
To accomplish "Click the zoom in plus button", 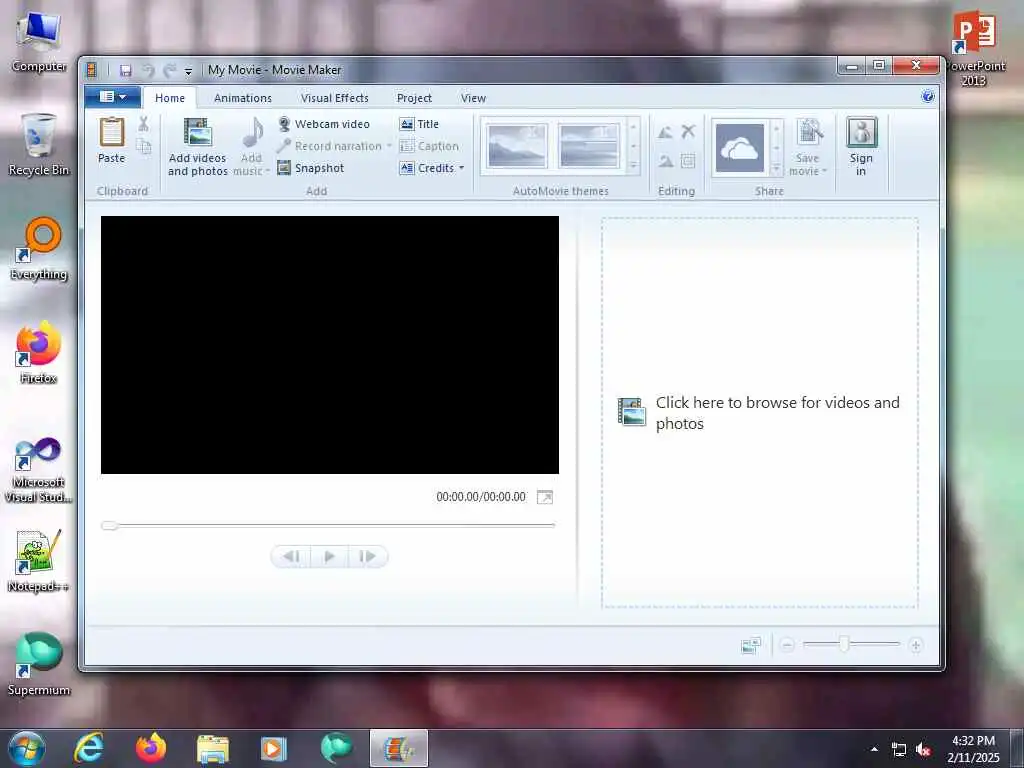I will coord(916,645).
